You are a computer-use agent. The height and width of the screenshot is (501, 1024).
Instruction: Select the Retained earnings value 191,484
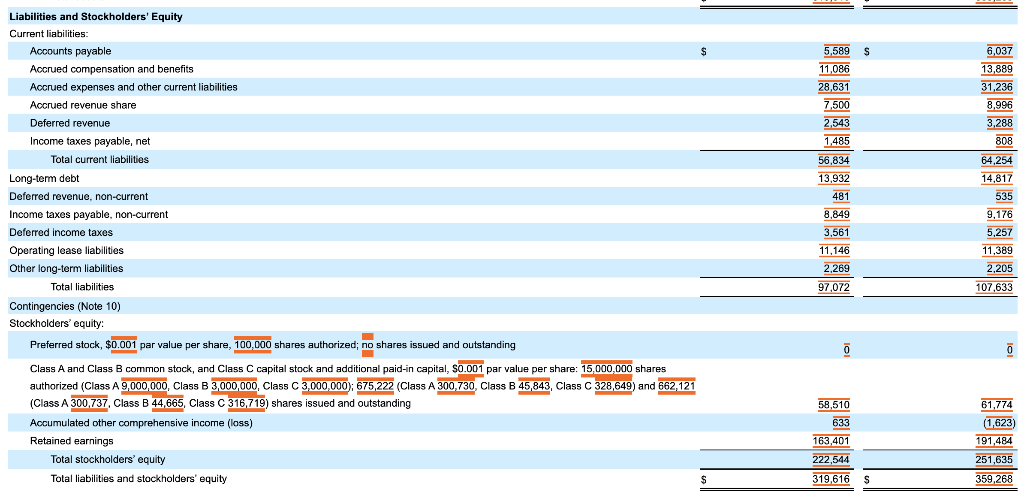tap(995, 442)
